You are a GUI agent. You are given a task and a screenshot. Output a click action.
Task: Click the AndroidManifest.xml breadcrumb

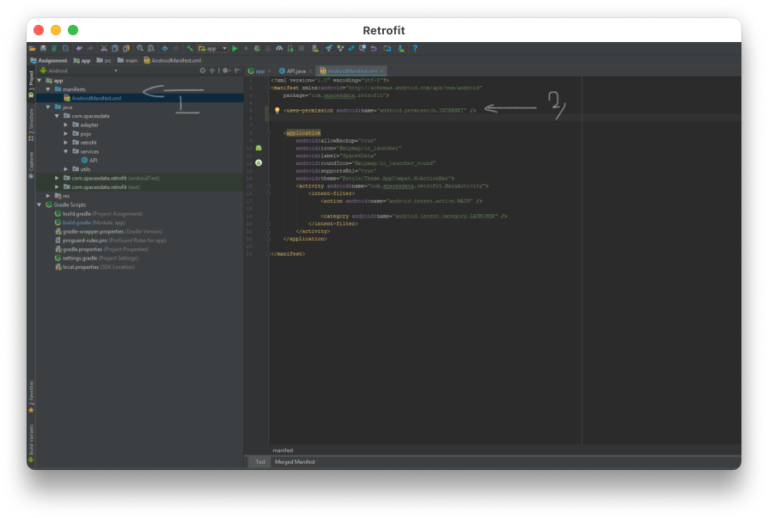tap(172, 61)
